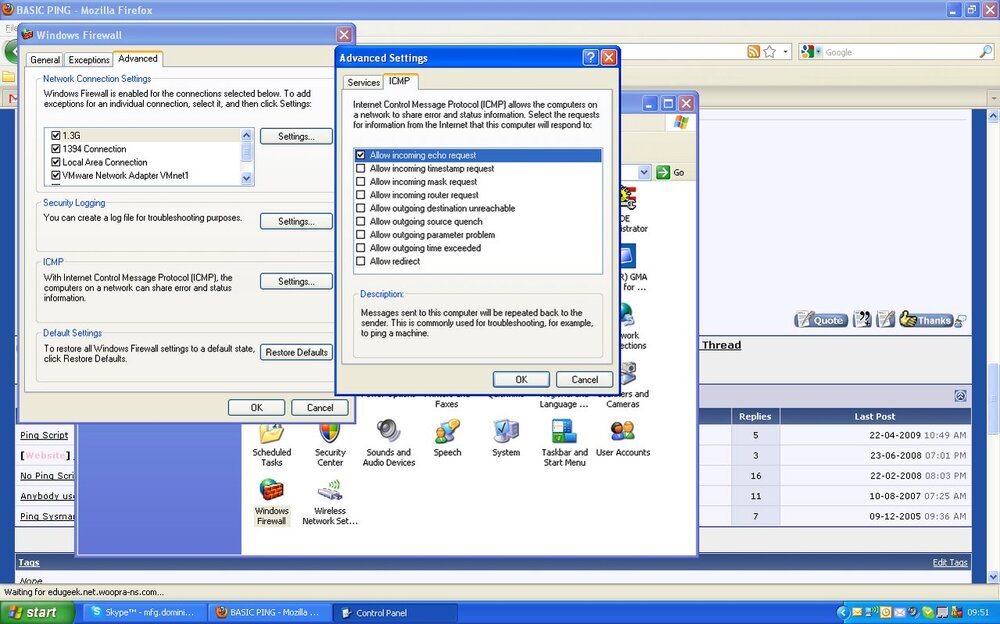The image size is (1000, 624).
Task: Click the Start button
Action: [37, 613]
